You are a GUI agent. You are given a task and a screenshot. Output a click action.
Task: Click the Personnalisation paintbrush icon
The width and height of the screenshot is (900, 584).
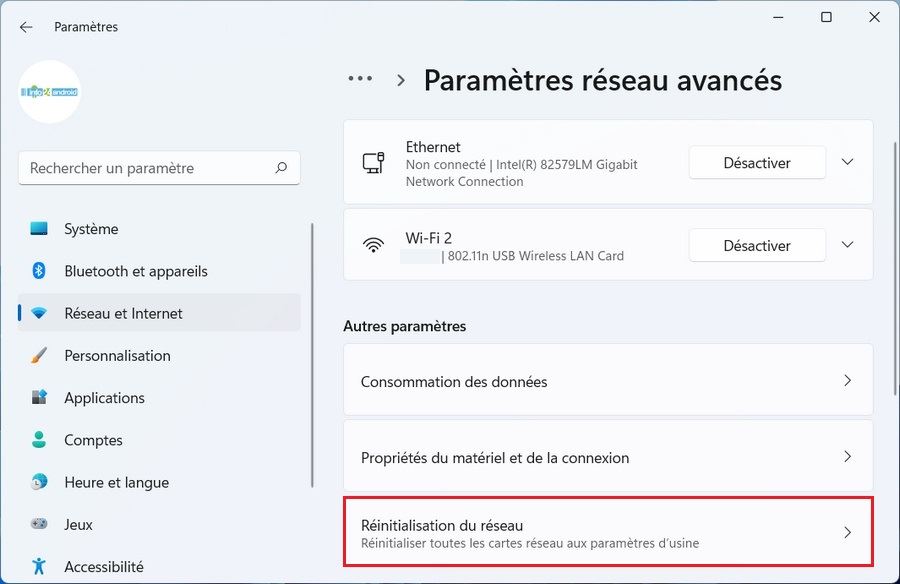pyautogui.click(x=39, y=355)
